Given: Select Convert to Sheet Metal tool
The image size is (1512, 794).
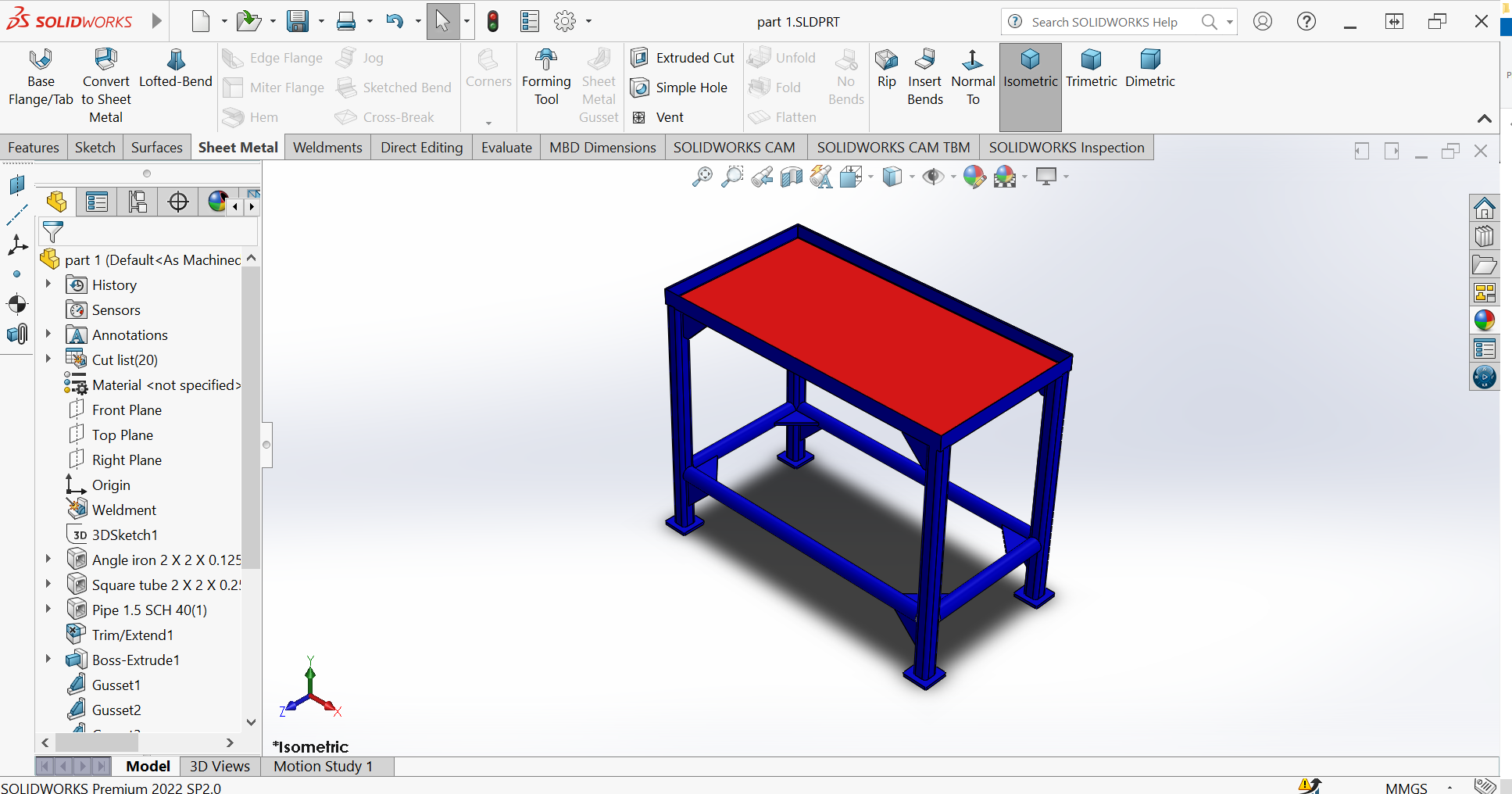Looking at the screenshot, I should [x=105, y=86].
